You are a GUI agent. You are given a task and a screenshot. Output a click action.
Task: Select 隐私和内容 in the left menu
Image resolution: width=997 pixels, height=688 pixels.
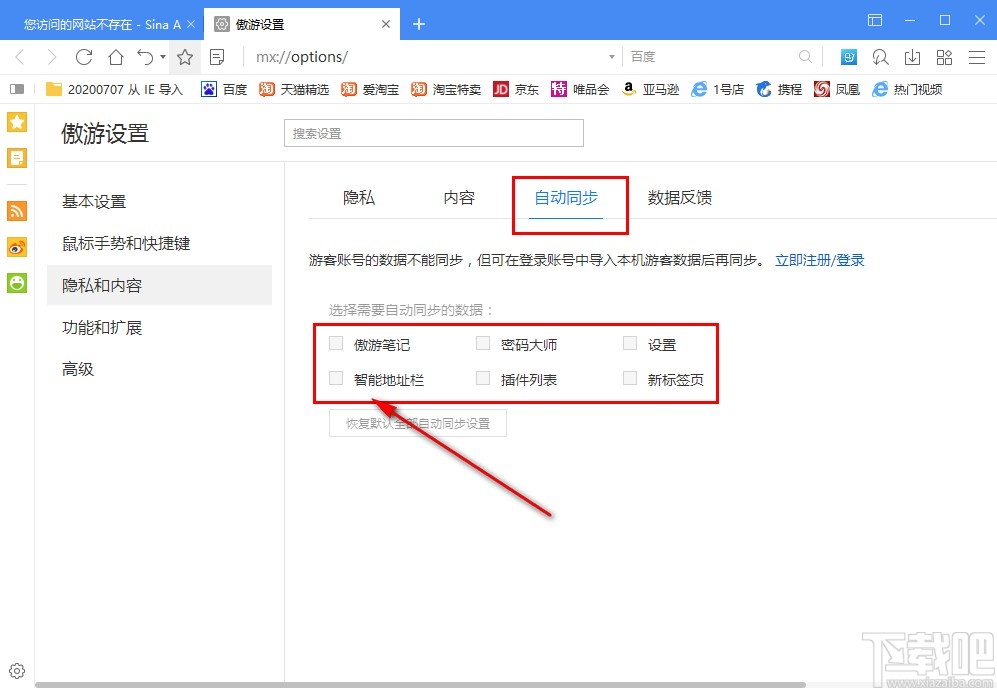tap(159, 286)
